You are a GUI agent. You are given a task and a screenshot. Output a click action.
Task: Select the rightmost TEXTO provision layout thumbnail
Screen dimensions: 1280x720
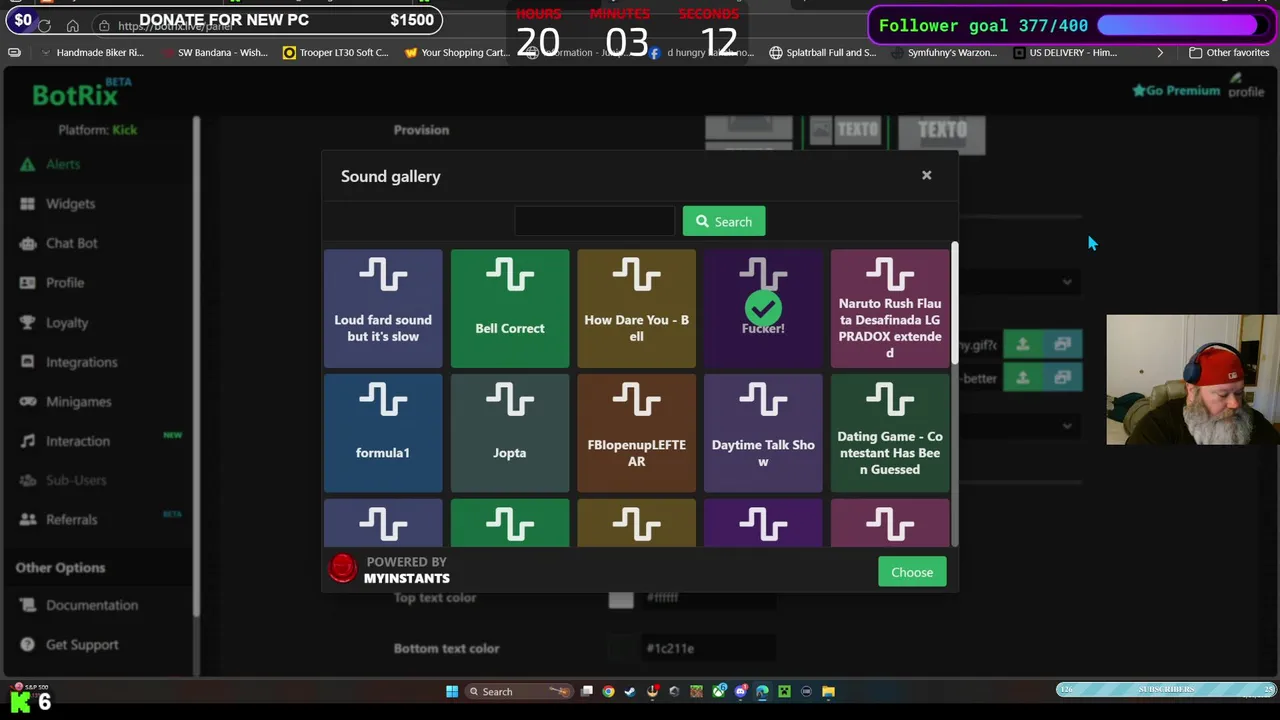pyautogui.click(x=941, y=134)
